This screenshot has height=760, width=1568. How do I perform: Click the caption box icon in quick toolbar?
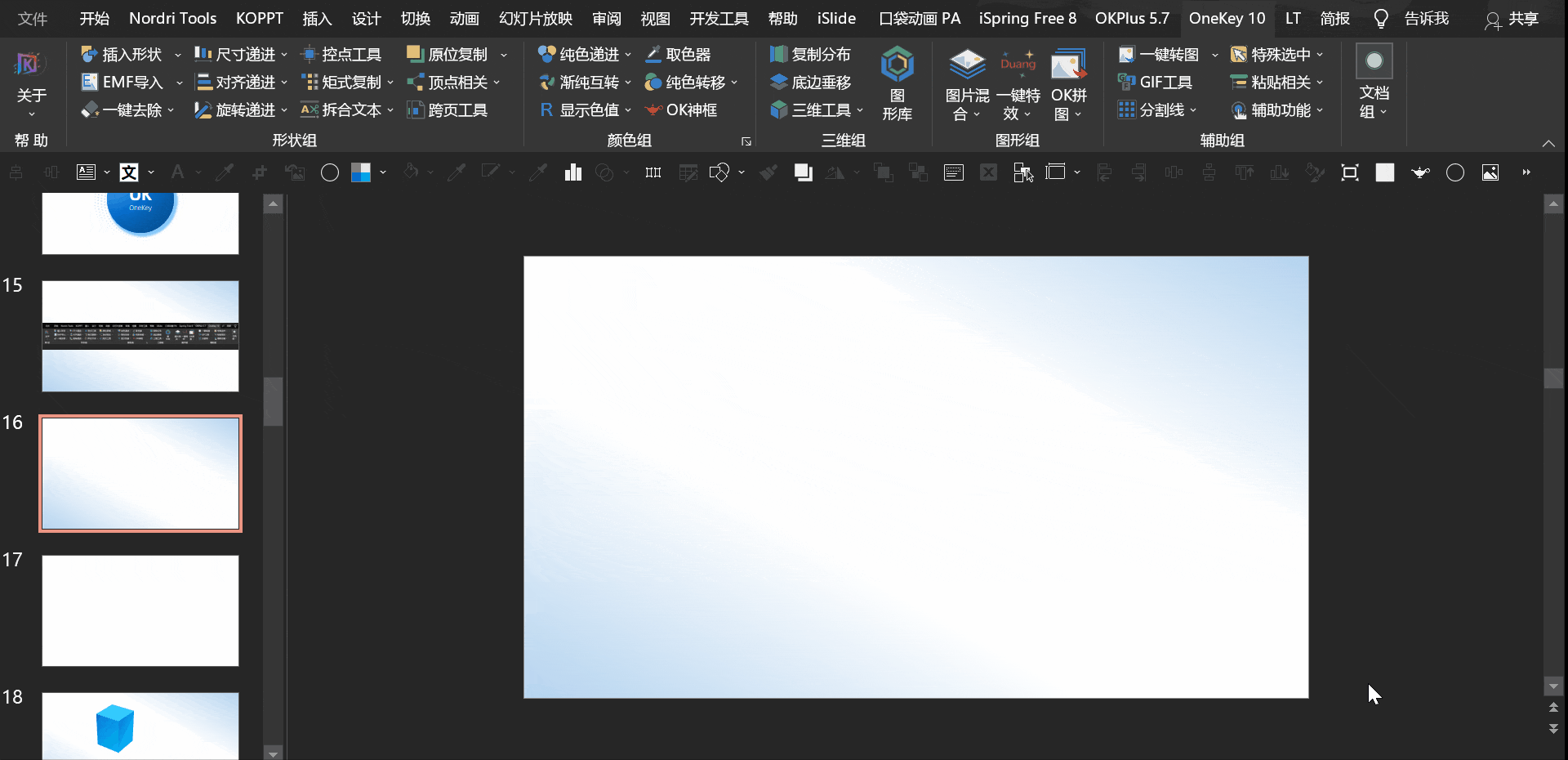tap(954, 172)
